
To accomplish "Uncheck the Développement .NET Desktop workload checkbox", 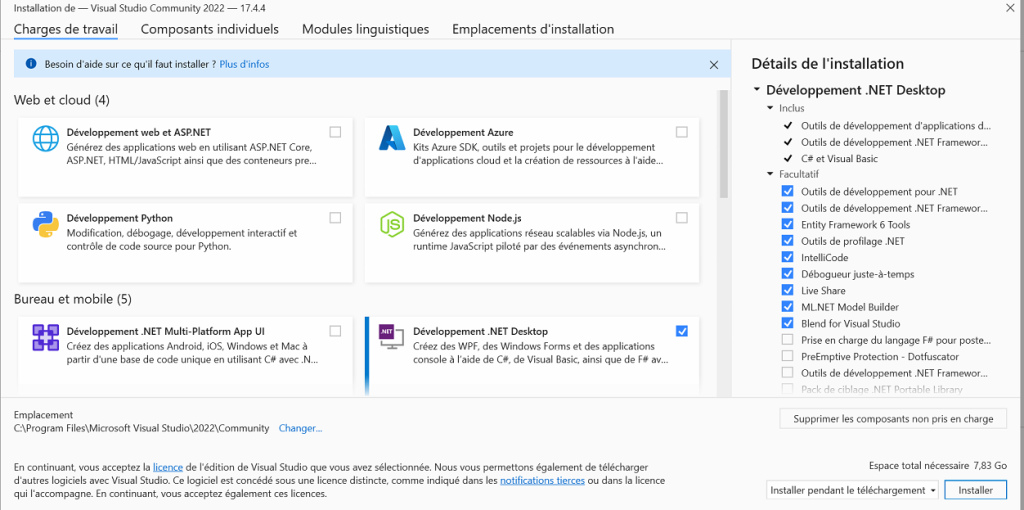I will tap(682, 331).
